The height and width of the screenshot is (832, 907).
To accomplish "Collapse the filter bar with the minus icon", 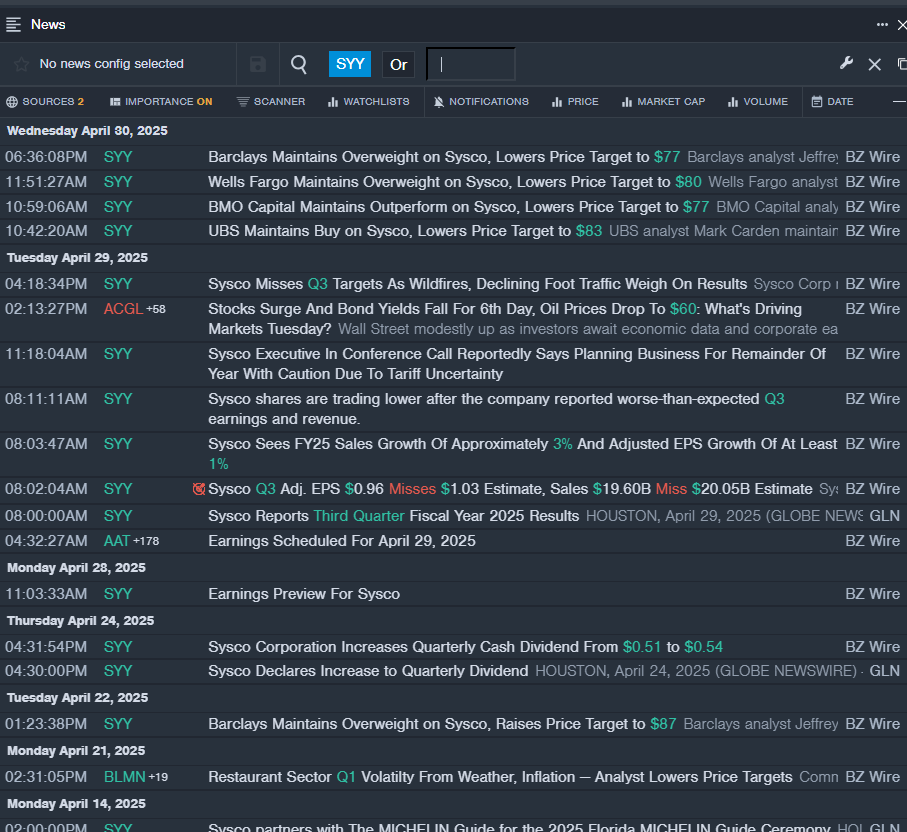I will 899,102.
